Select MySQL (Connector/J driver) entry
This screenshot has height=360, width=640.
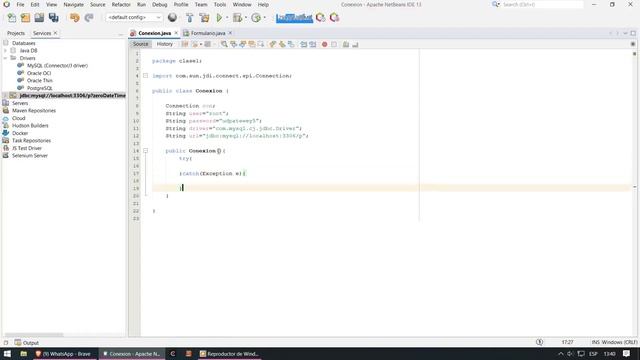pyautogui.click(x=57, y=66)
